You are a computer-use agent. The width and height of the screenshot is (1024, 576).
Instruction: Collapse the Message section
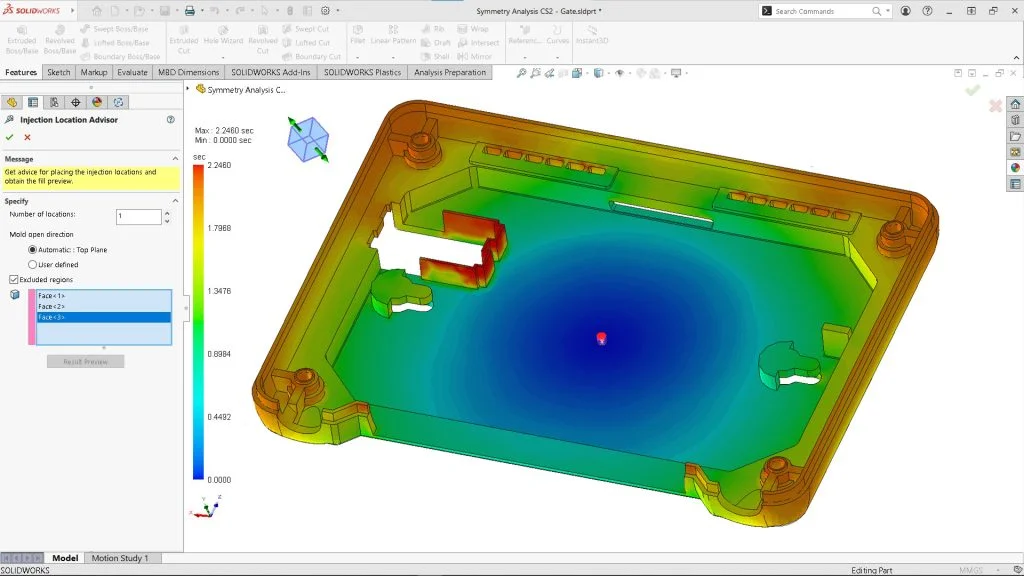[176, 159]
